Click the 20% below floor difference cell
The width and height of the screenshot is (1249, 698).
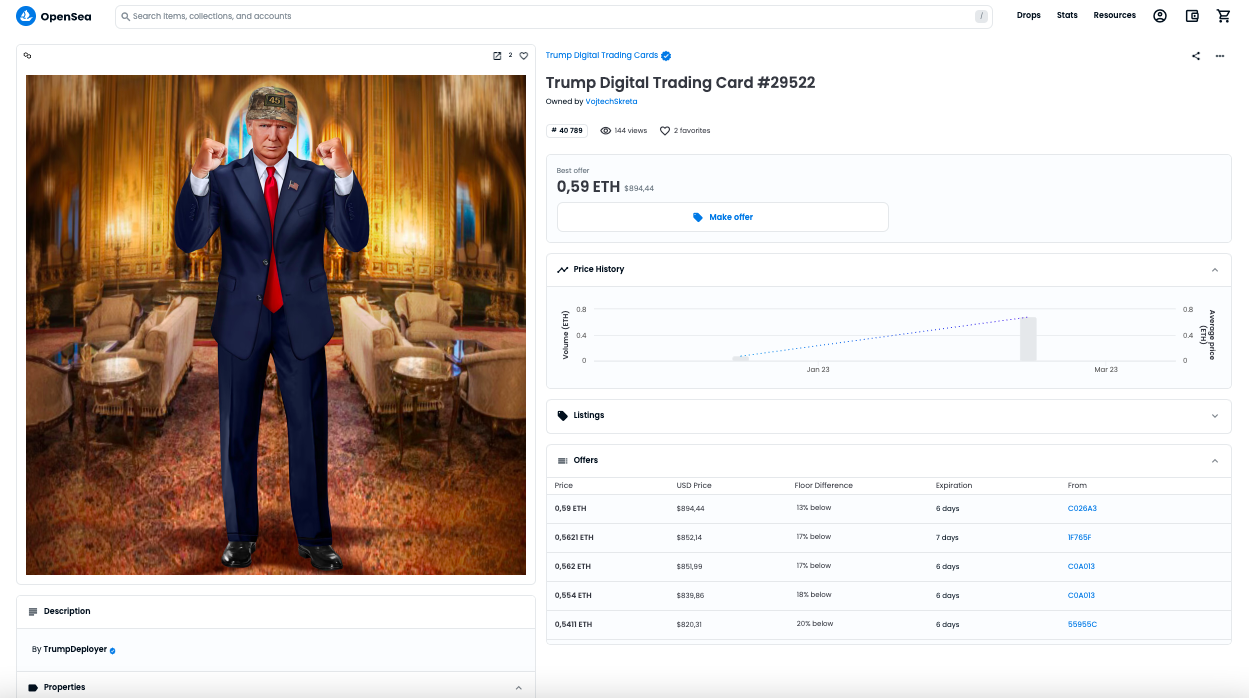(814, 624)
